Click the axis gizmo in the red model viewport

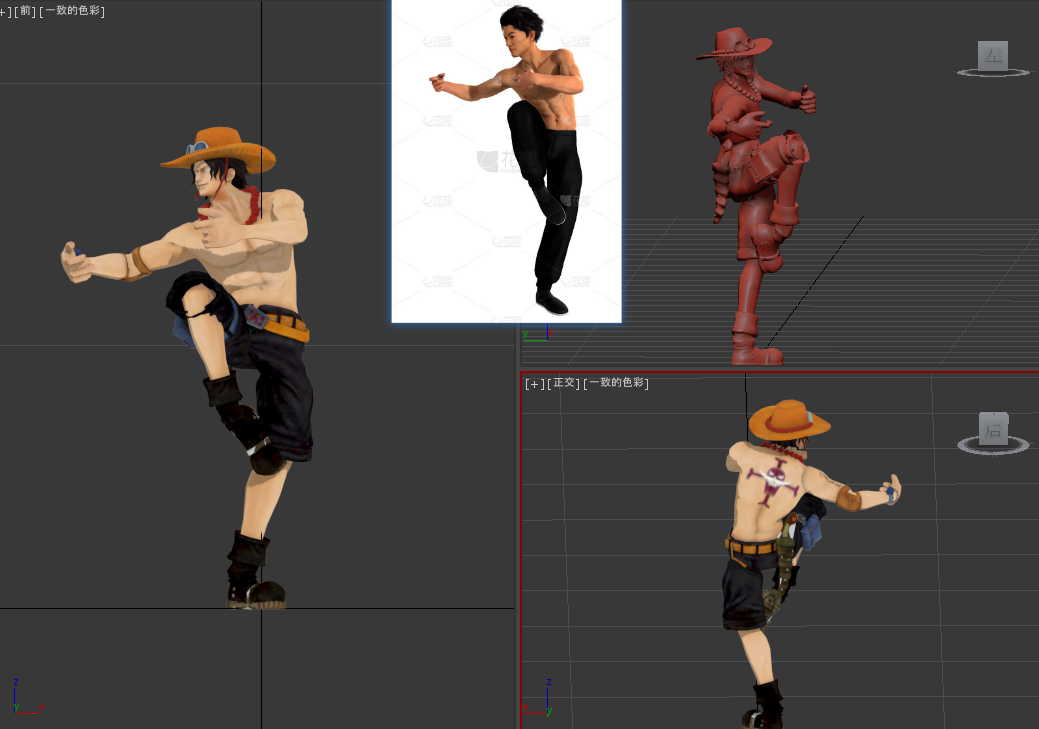[x=535, y=335]
